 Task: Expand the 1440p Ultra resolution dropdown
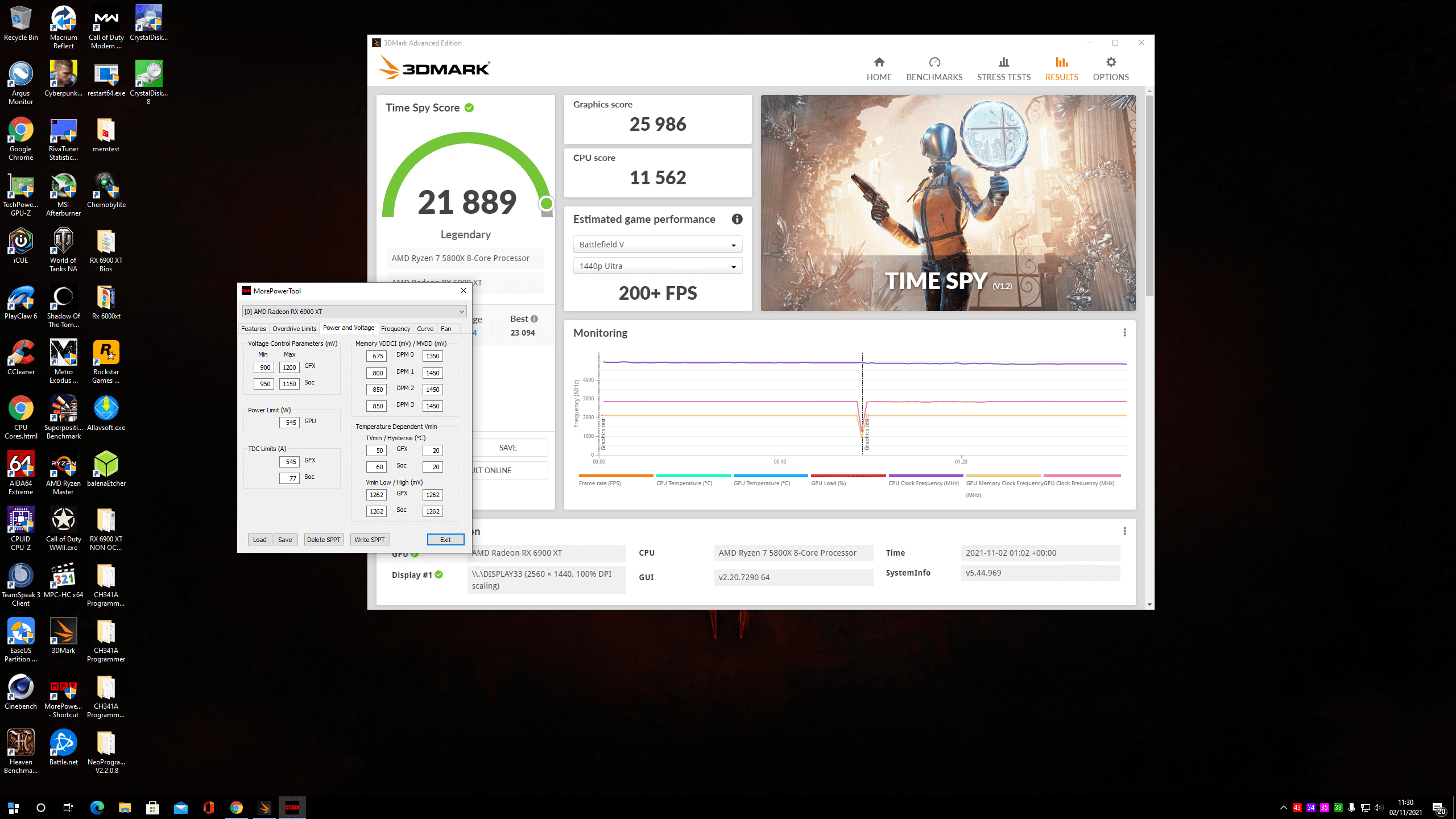[x=657, y=266]
